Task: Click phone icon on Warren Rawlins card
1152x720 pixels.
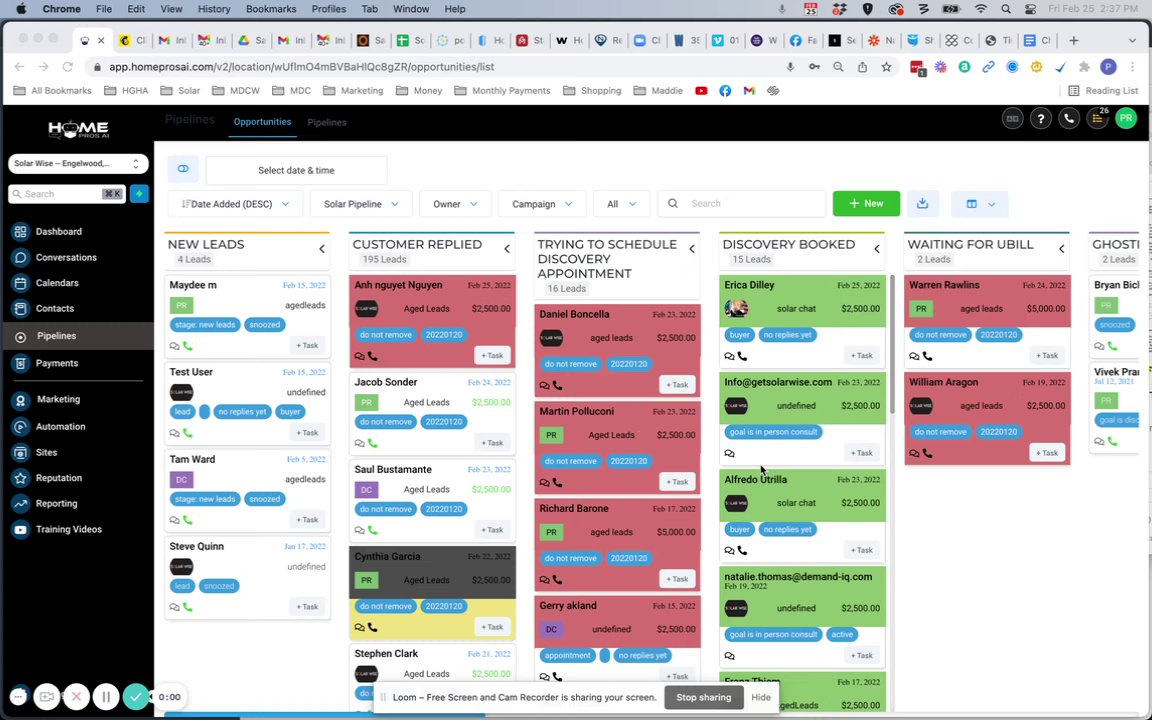Action: [928, 356]
